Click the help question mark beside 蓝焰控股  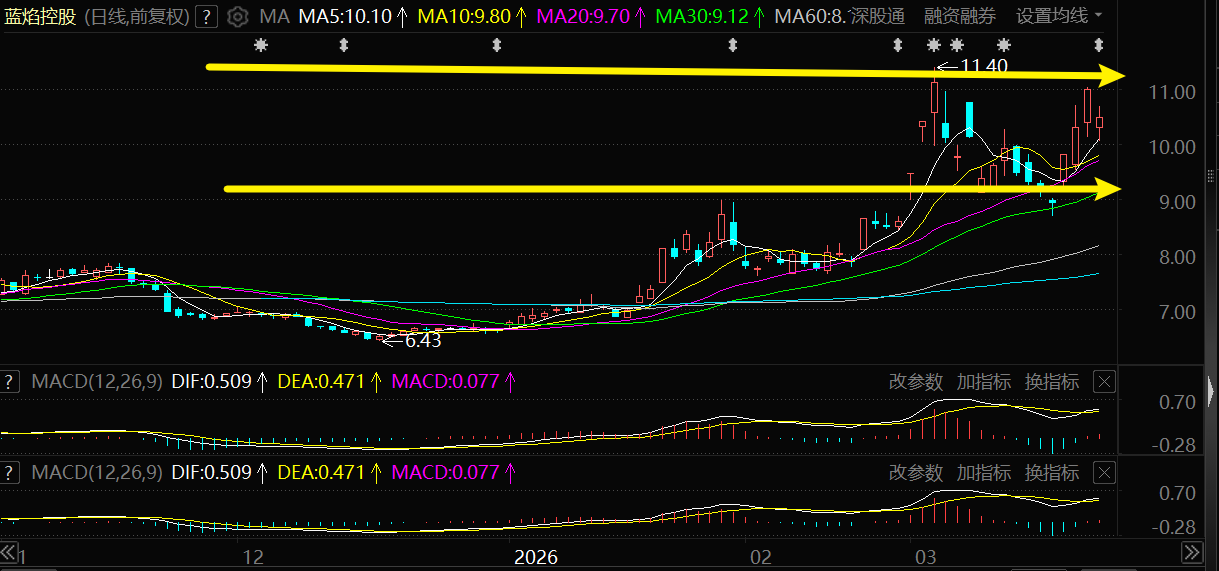206,17
